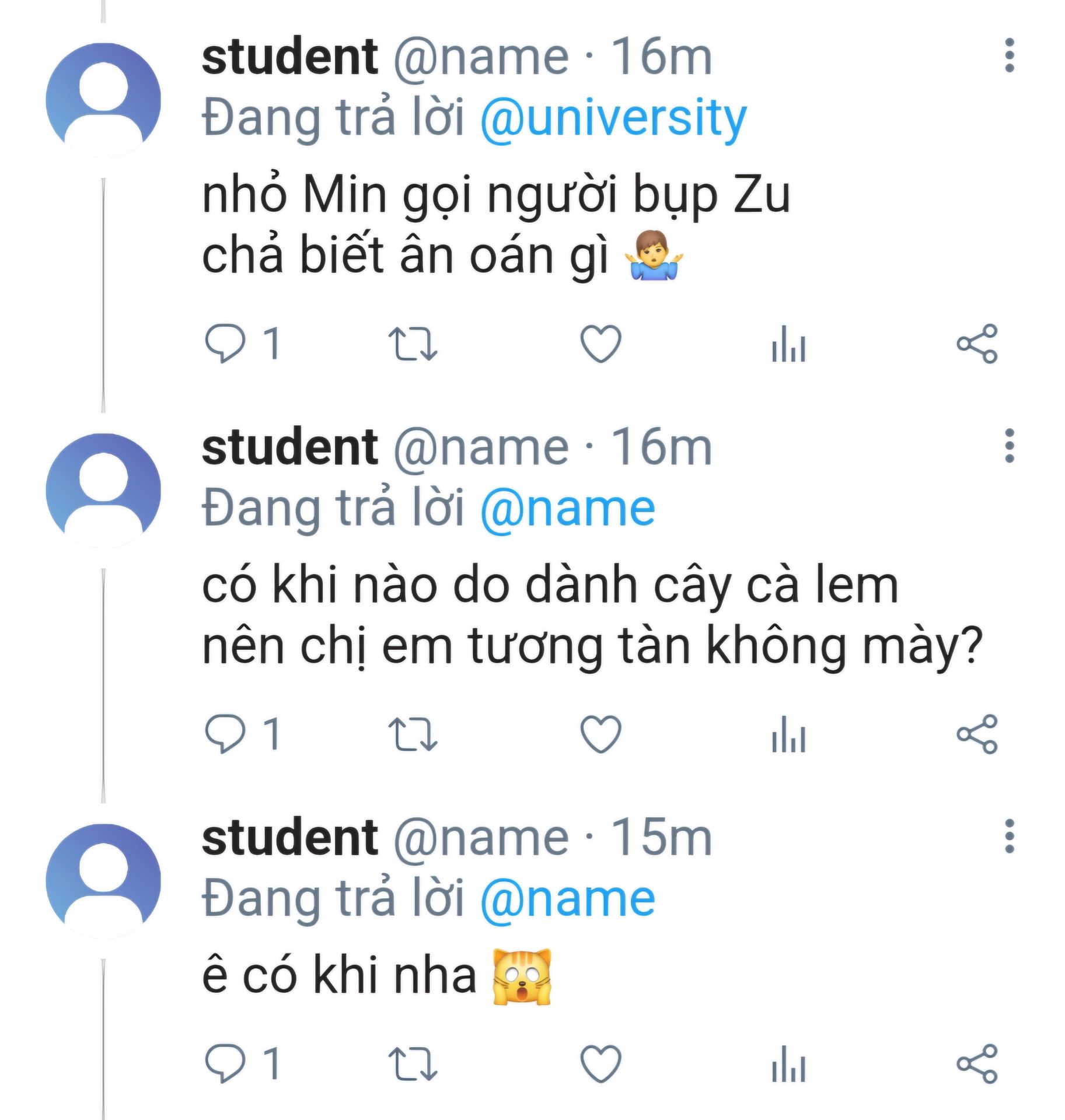Open the first tweet author's profile picture

click(x=103, y=100)
